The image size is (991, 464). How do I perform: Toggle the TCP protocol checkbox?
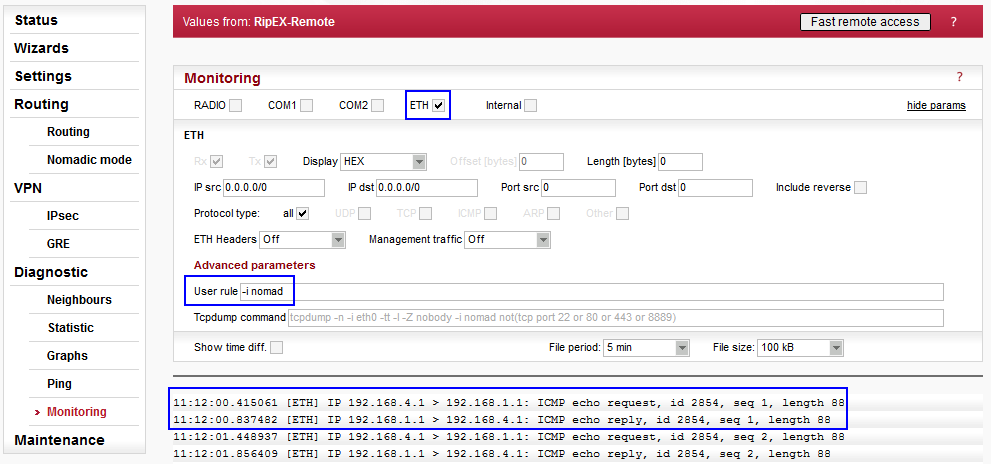pos(426,213)
